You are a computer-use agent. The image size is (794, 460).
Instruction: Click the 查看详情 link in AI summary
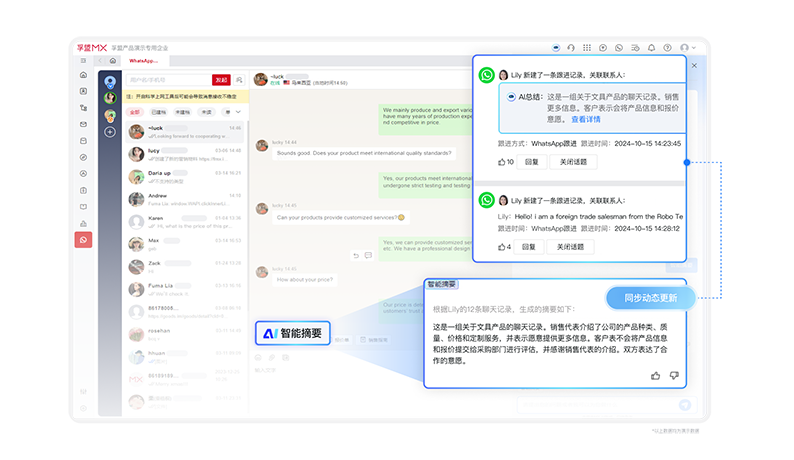pos(586,119)
